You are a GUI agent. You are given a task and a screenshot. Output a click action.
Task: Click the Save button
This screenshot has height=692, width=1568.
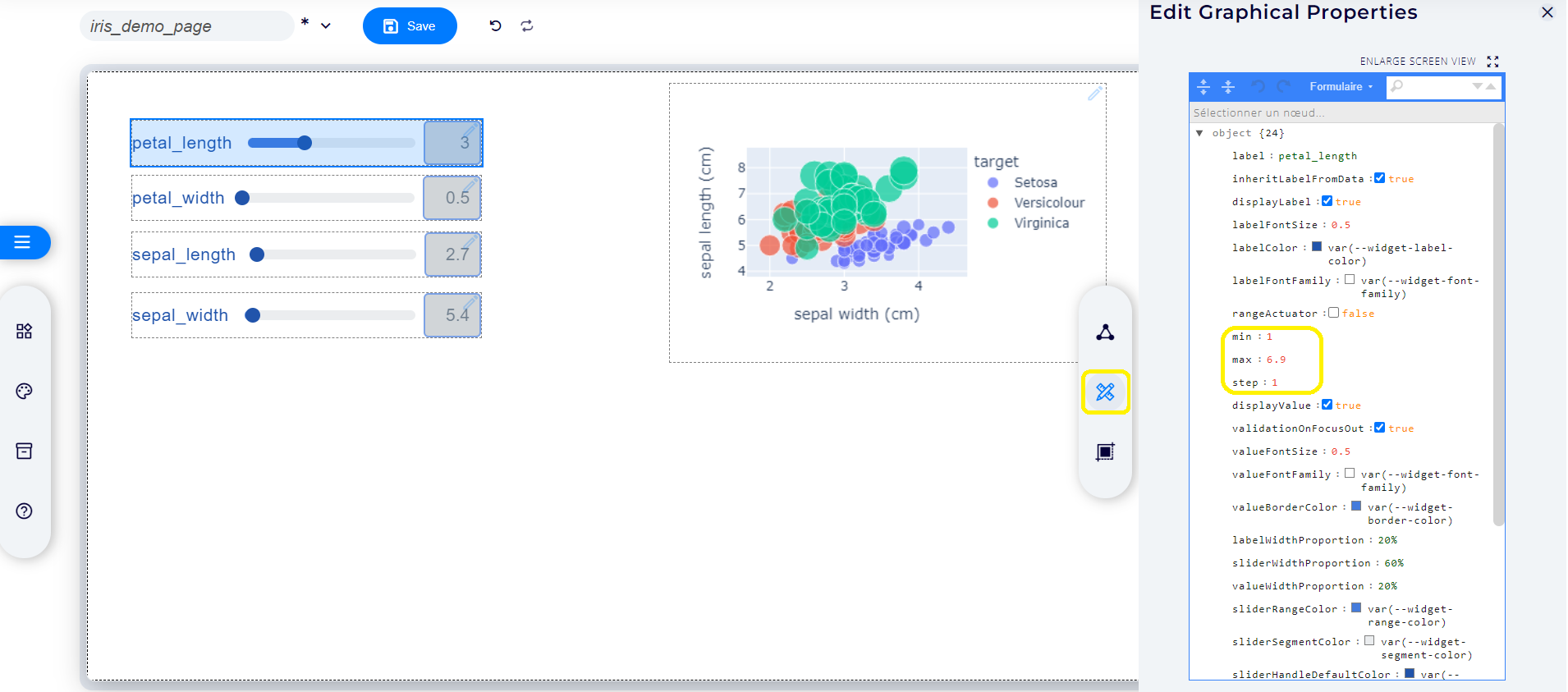tap(410, 26)
